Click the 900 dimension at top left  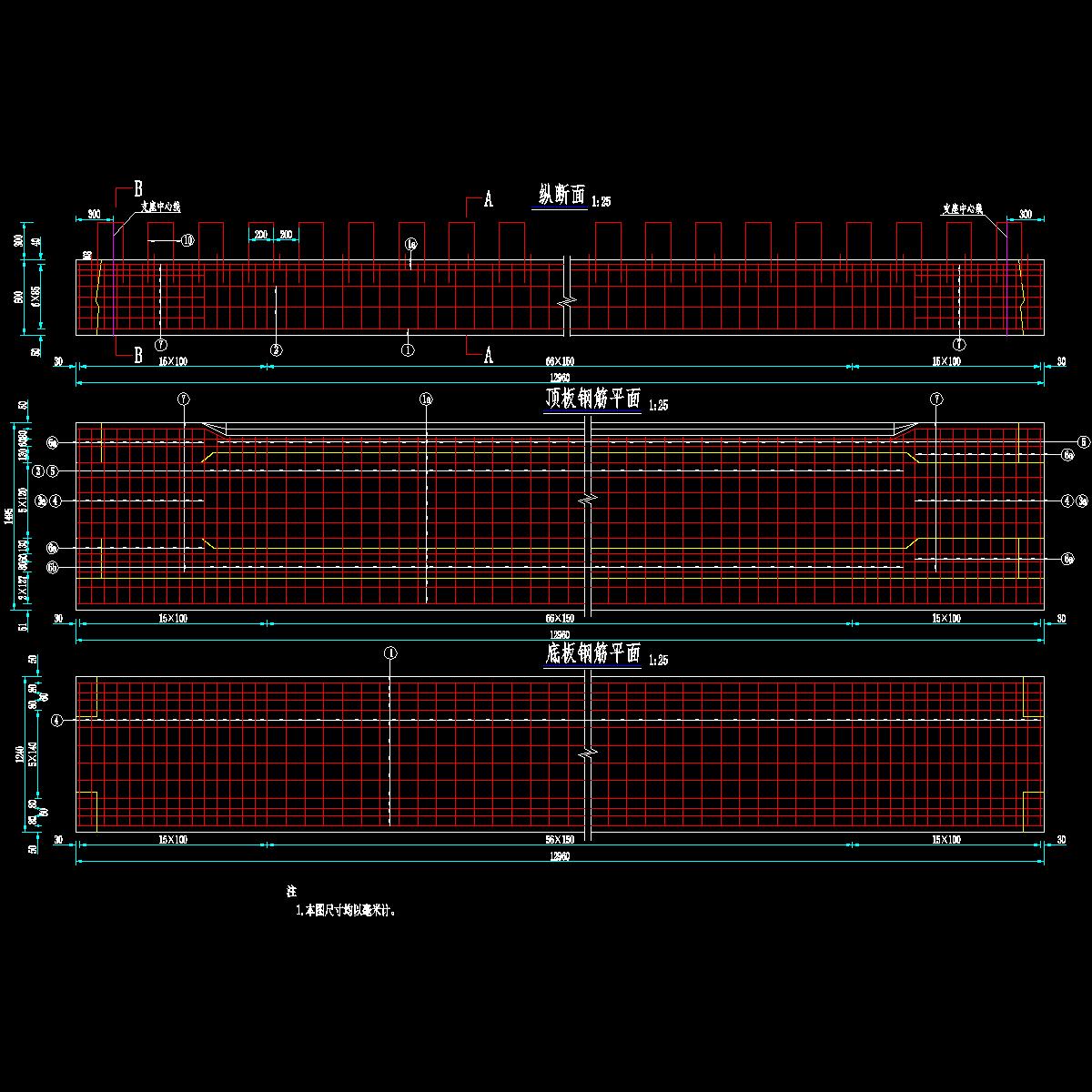(94, 214)
